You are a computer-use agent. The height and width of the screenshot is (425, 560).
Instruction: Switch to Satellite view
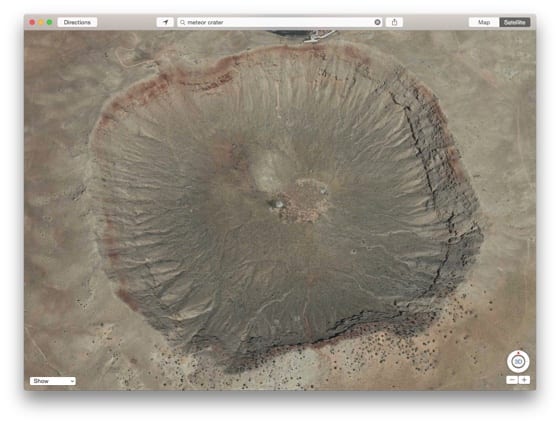point(515,22)
